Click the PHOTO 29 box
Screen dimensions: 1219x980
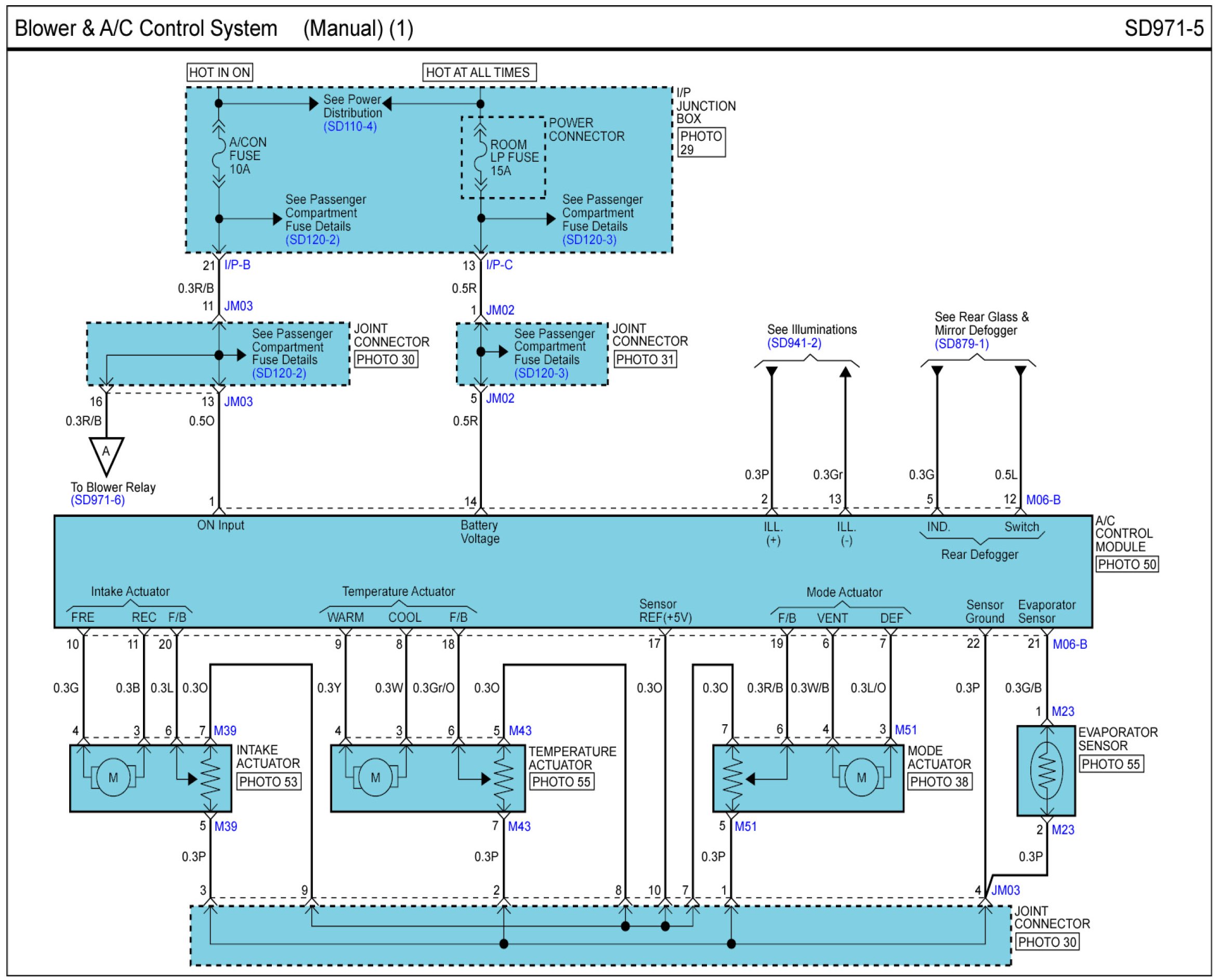[x=701, y=142]
